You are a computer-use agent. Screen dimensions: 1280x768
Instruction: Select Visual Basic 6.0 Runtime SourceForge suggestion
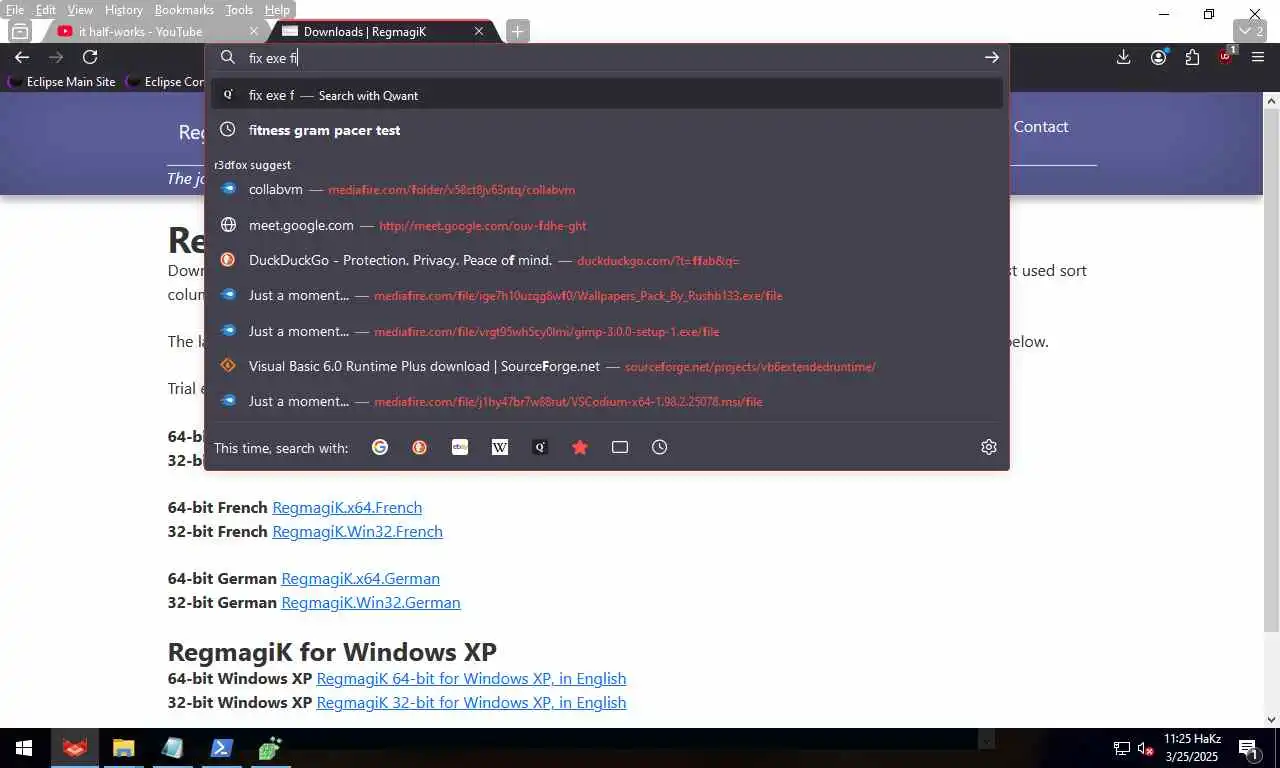(607, 366)
